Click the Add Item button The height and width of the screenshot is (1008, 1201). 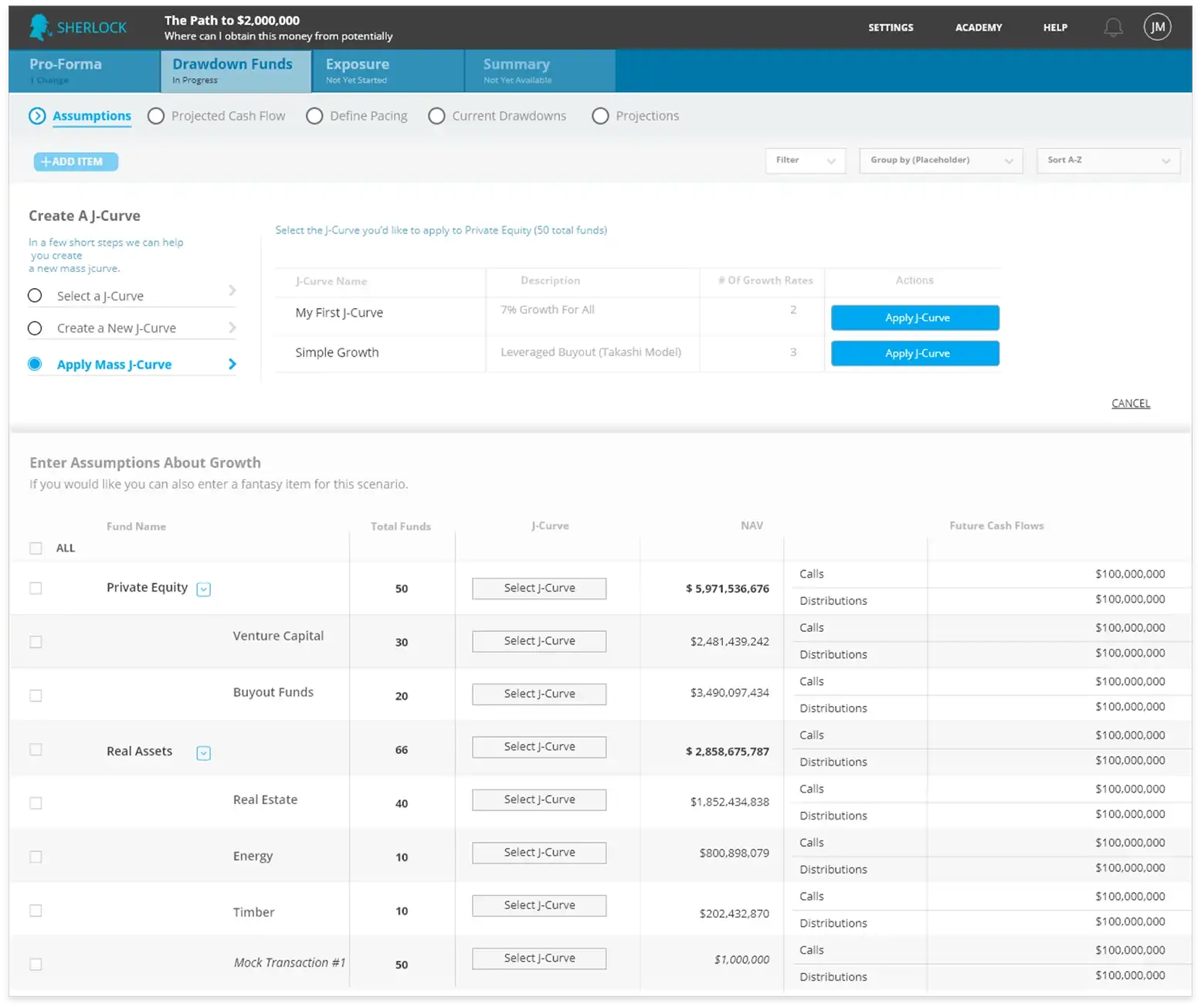click(76, 161)
